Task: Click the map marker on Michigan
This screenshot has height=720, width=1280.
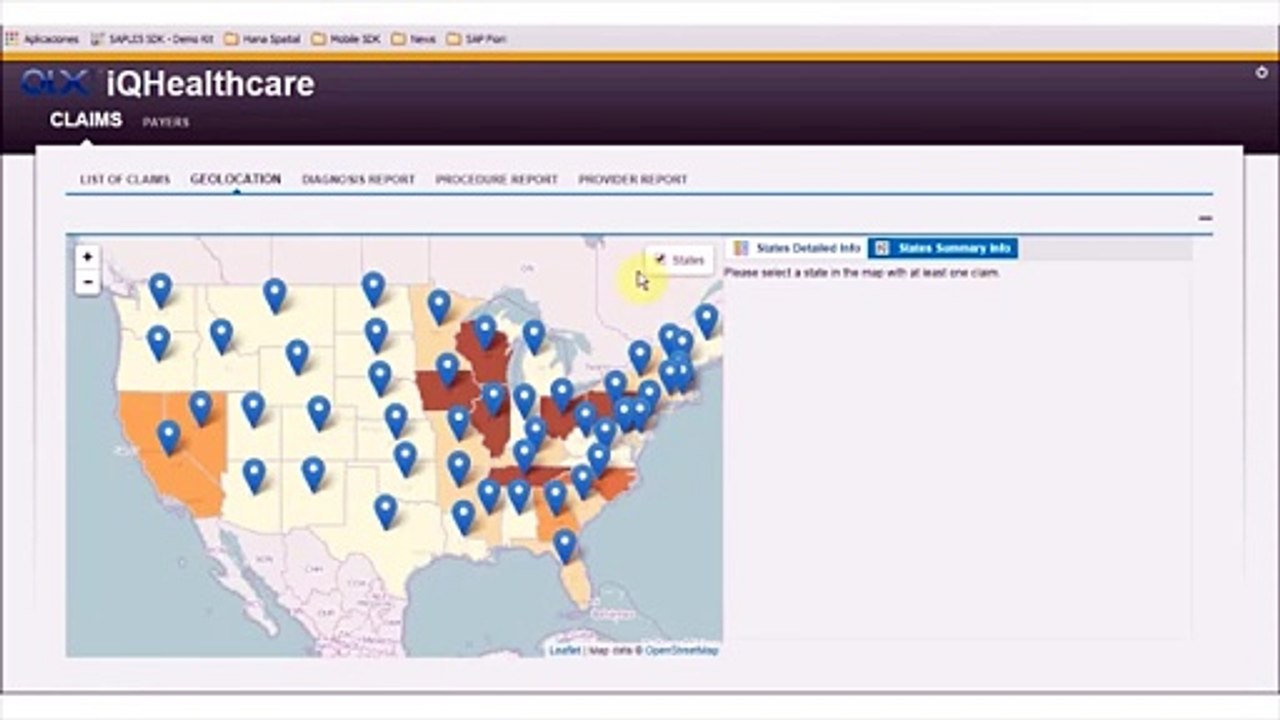Action: (534, 336)
